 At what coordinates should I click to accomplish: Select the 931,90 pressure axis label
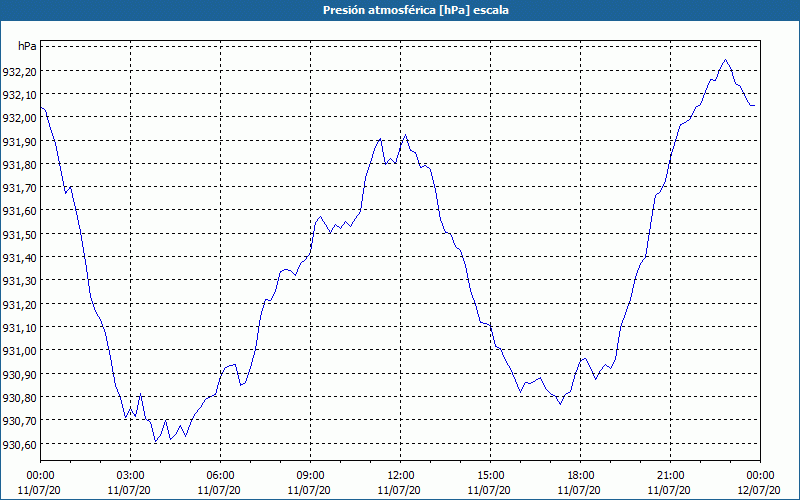tap(20, 142)
